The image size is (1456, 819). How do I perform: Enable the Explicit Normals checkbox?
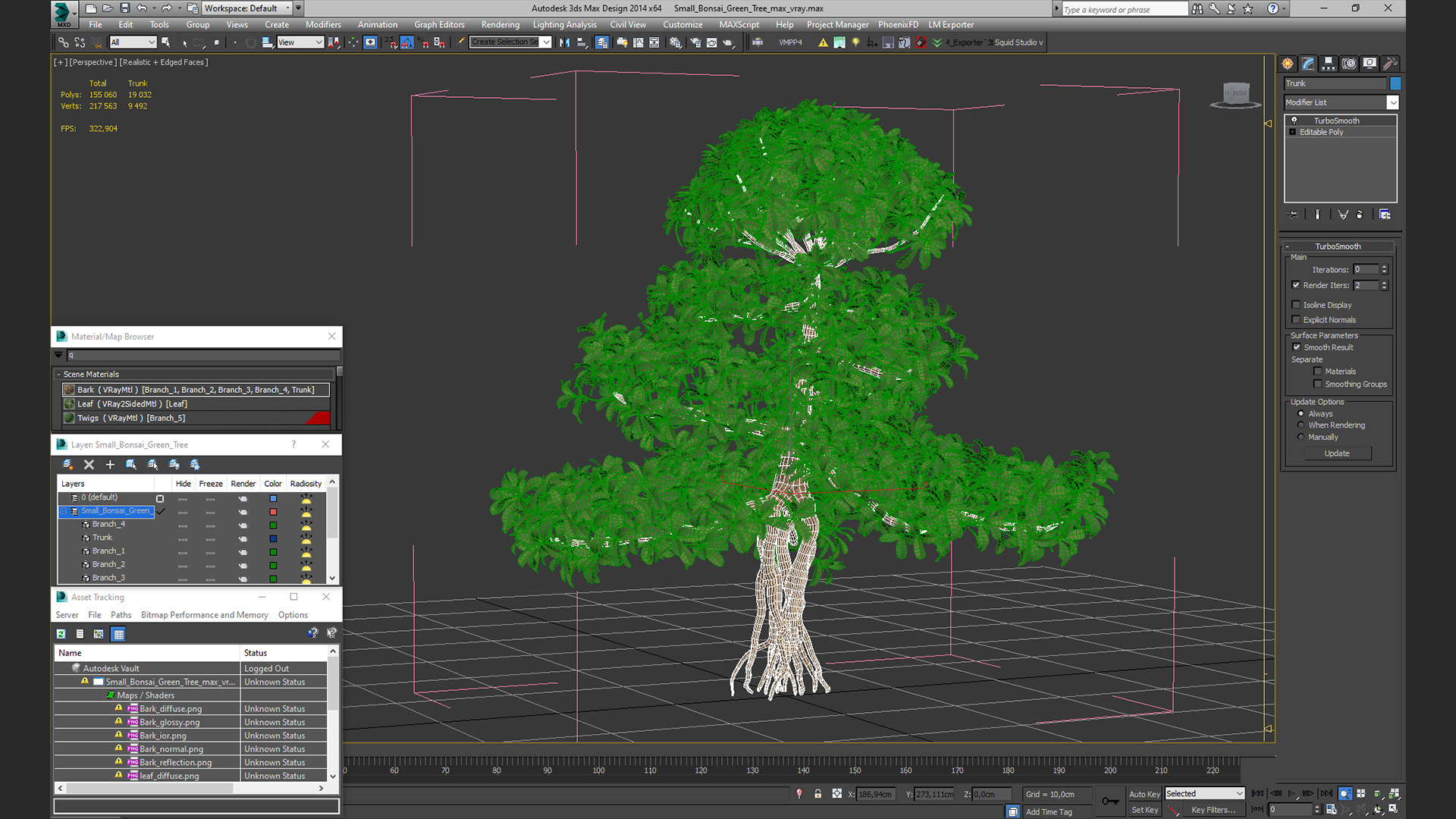coord(1296,320)
